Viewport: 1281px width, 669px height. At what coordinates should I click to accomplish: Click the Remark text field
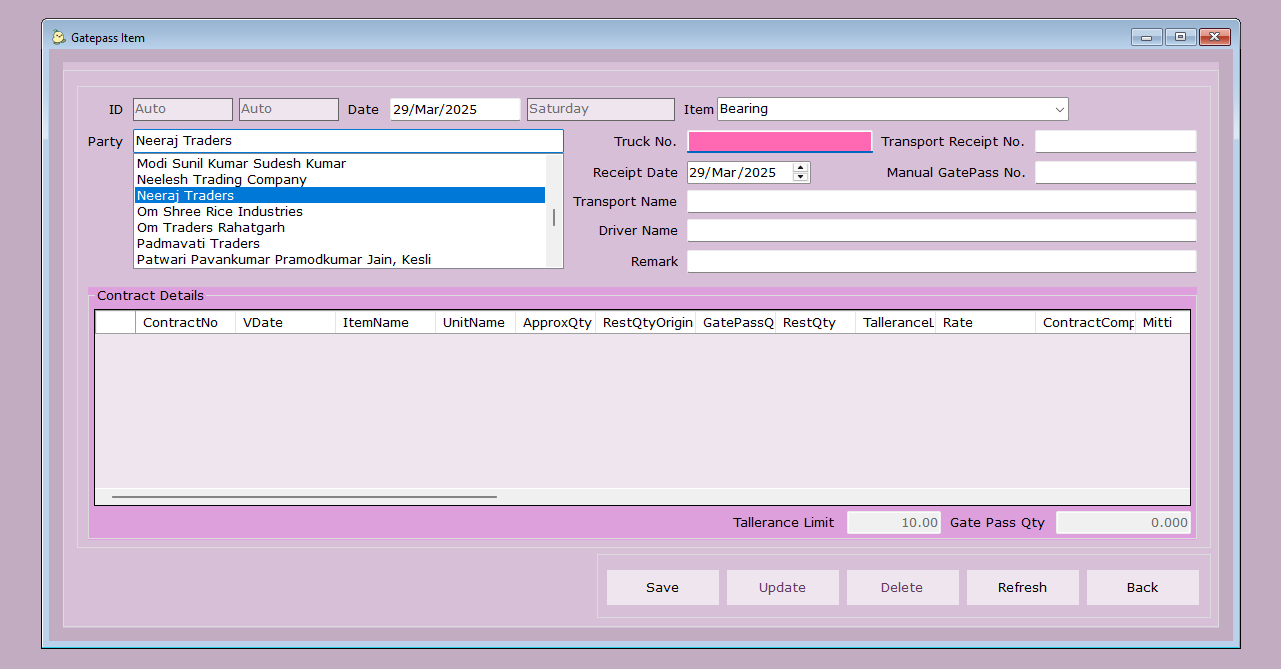click(941, 261)
